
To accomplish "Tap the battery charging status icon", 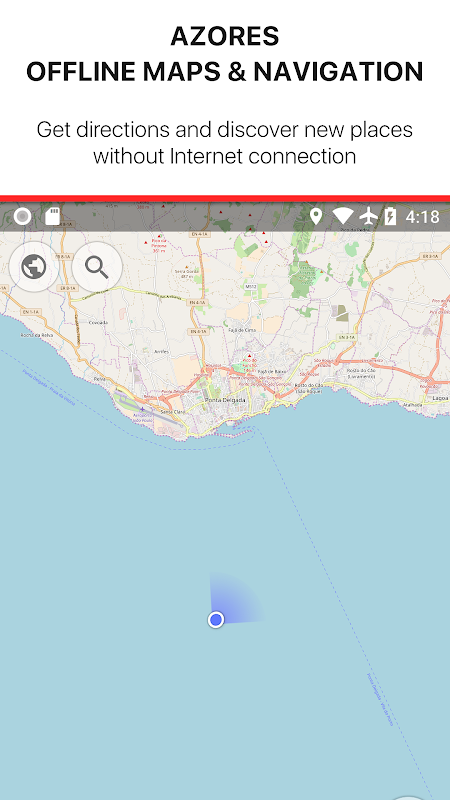I will point(390,216).
